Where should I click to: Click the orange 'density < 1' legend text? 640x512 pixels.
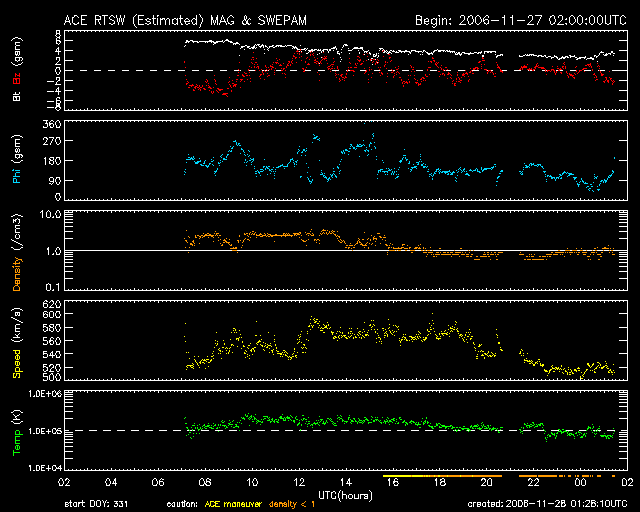pos(292,504)
